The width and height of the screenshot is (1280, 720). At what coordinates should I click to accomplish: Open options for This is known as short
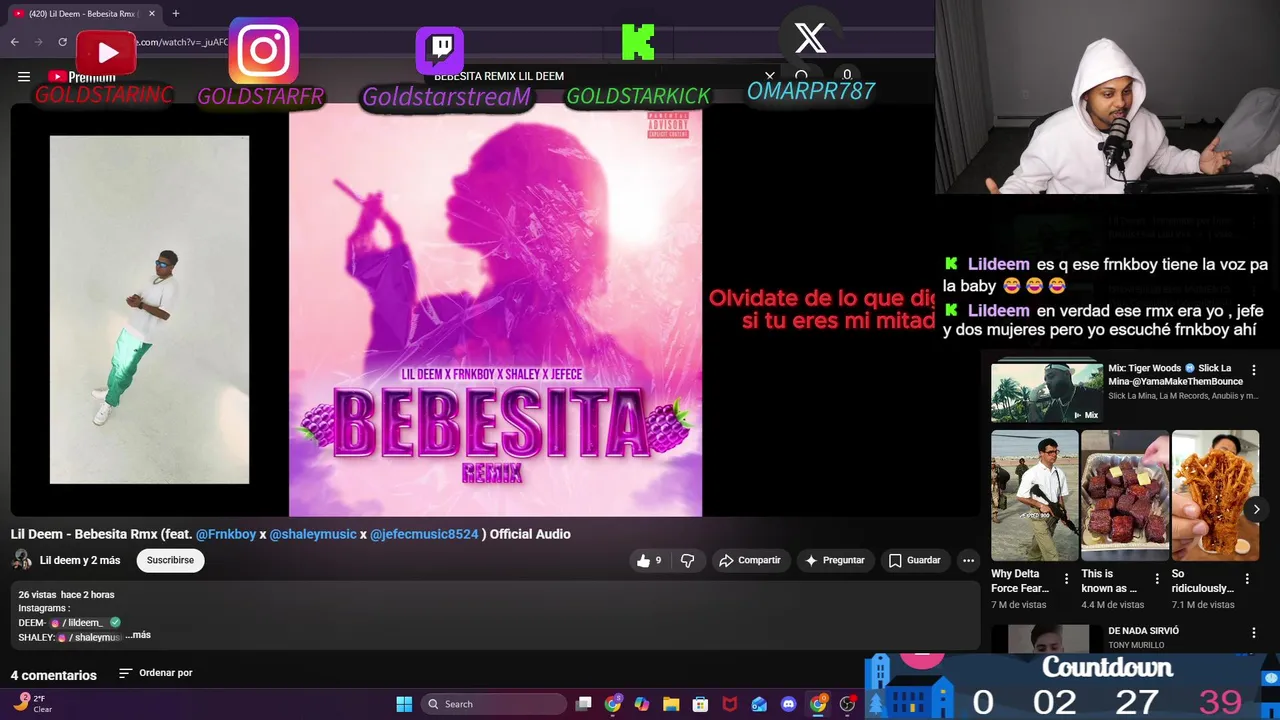[x=1157, y=579]
